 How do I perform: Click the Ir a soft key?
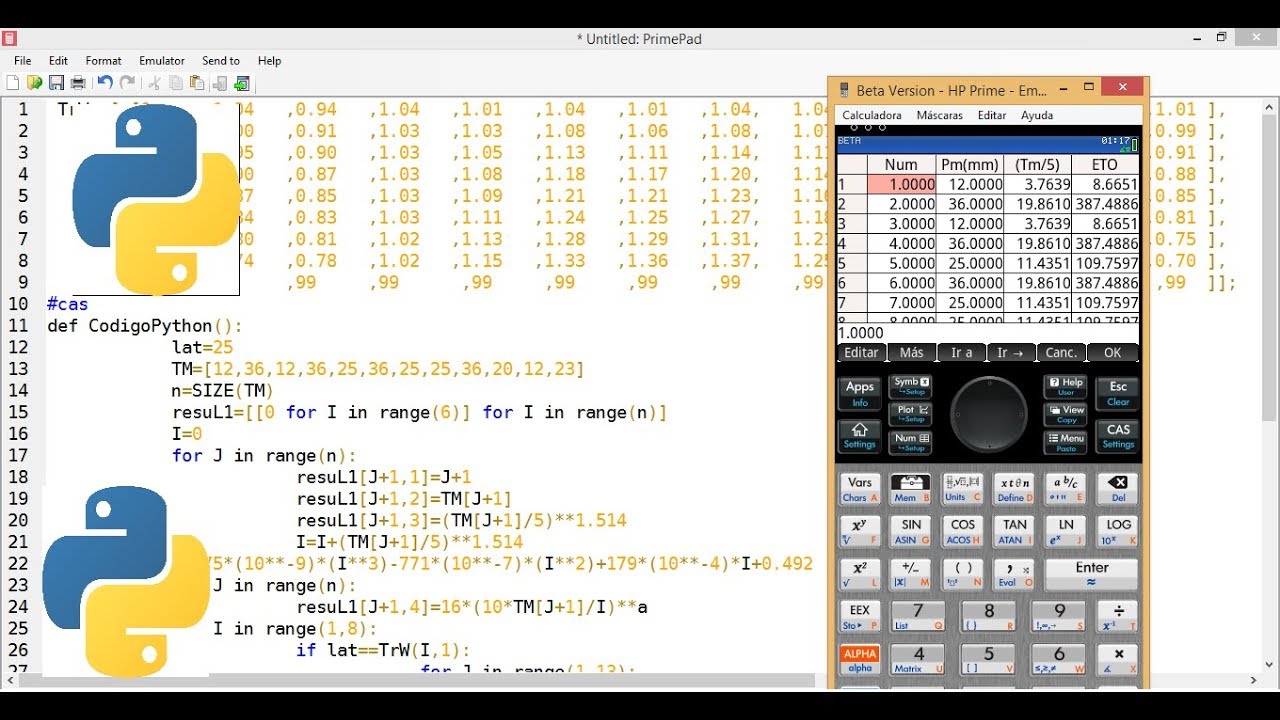961,352
